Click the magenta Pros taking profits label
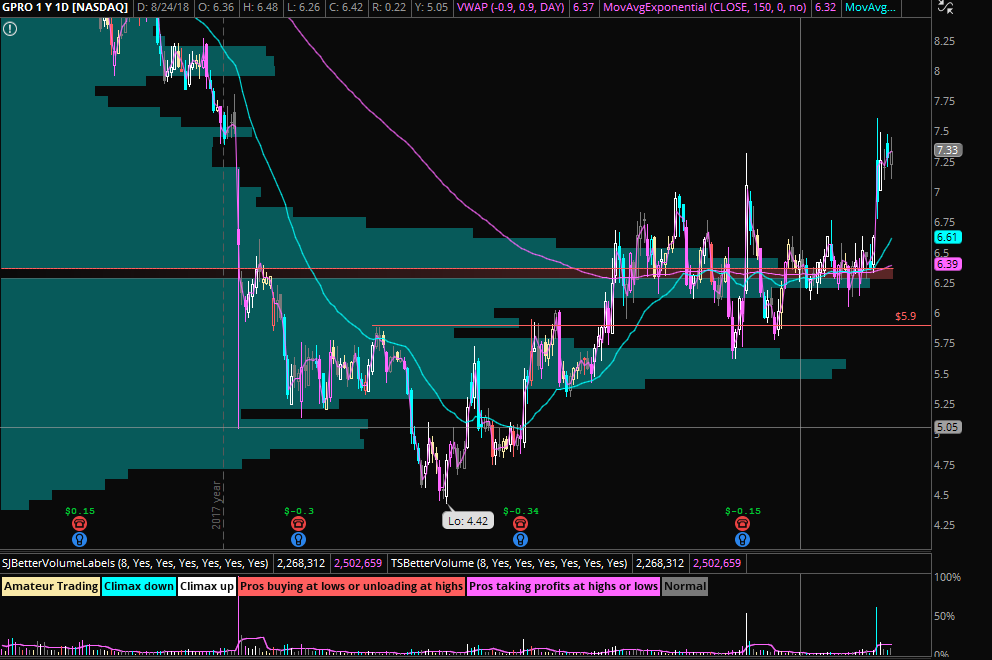Image resolution: width=992 pixels, height=660 pixels. tap(563, 586)
